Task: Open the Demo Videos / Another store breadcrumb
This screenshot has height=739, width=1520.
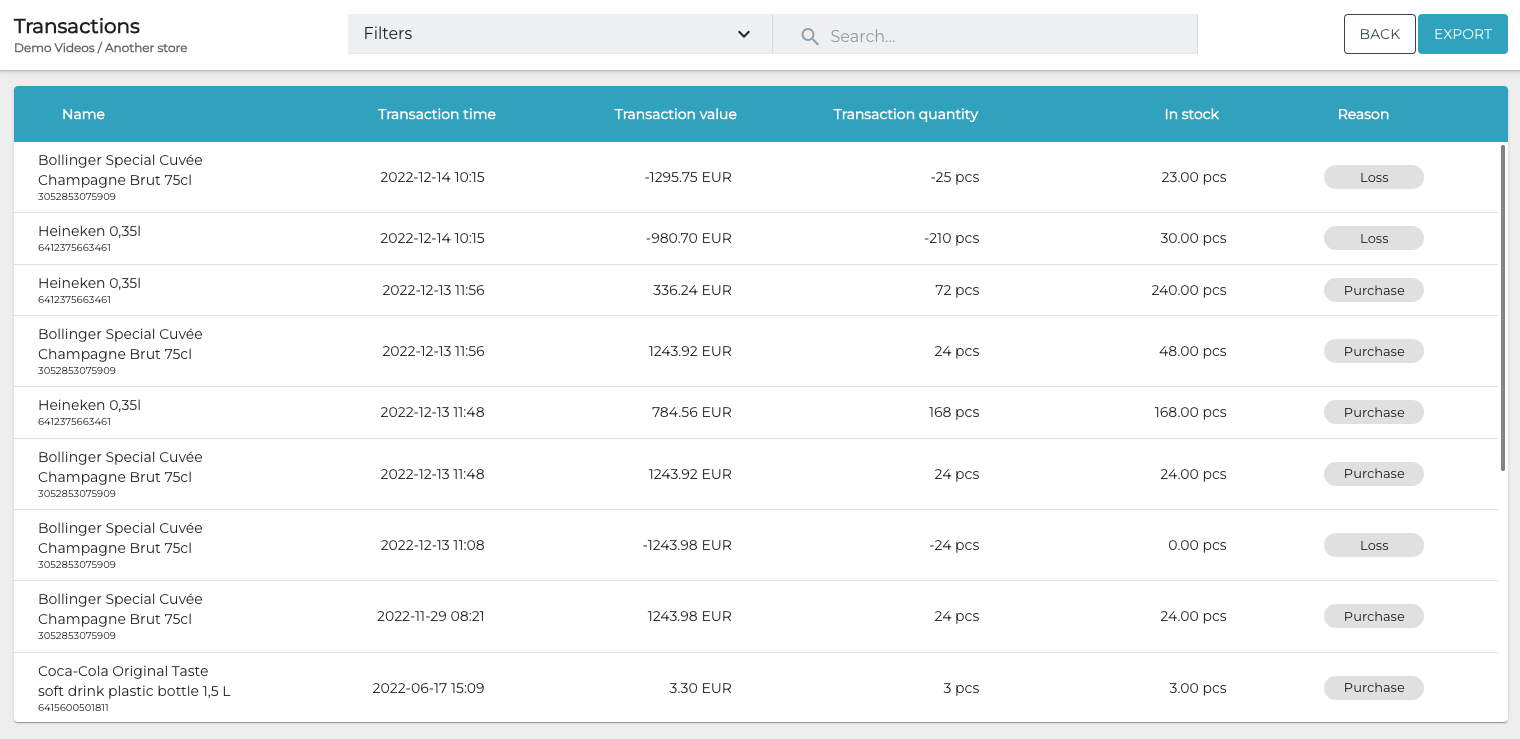Action: (100, 48)
